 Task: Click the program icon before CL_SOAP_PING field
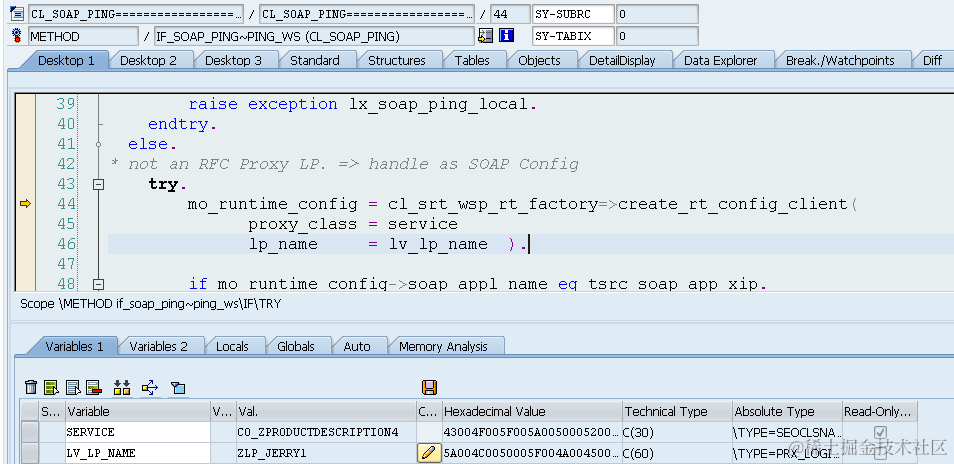click(x=18, y=13)
